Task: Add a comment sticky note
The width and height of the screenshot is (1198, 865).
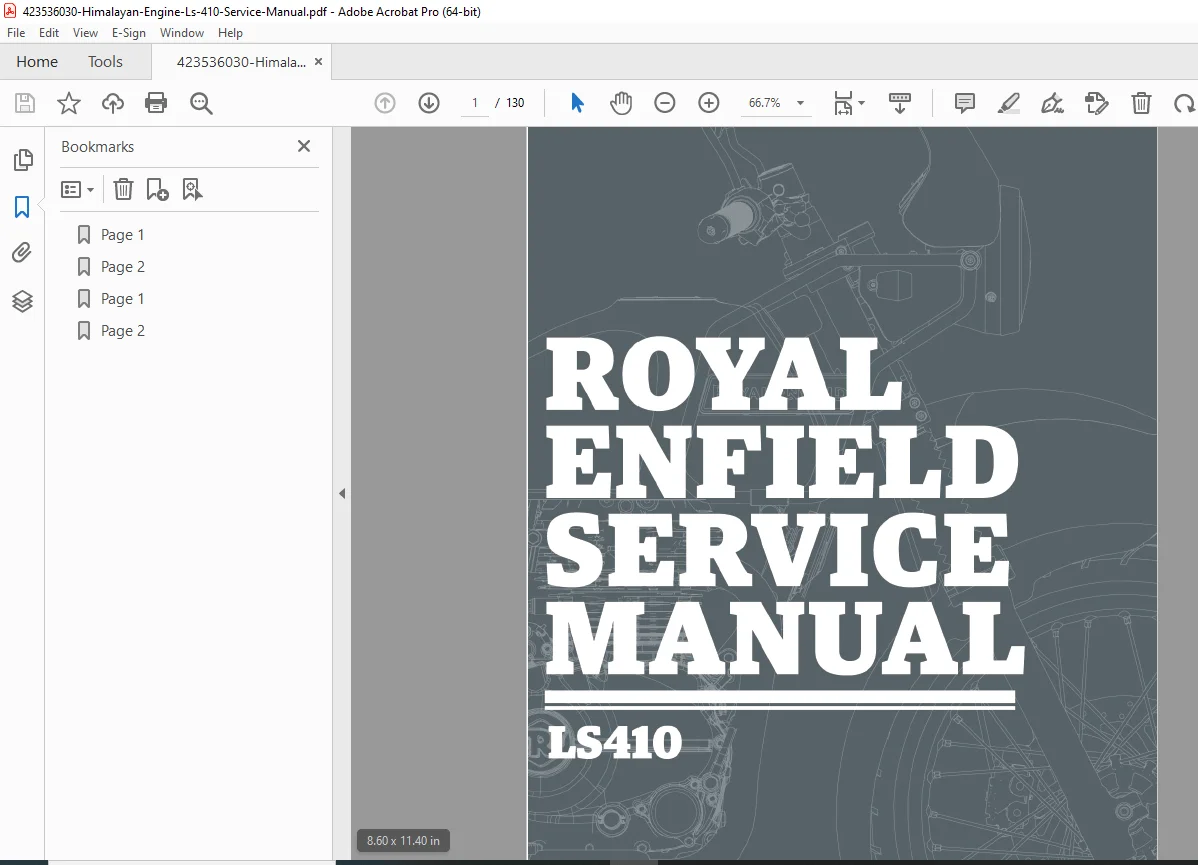Action: coord(965,103)
